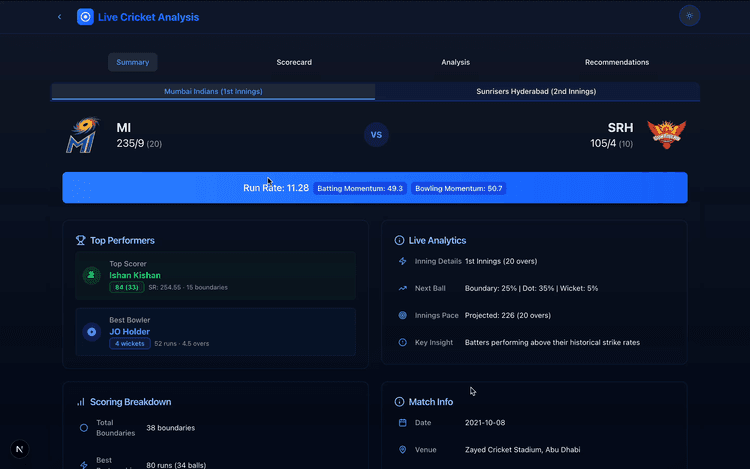
Task: Open the Scorecard tab
Action: 294,62
